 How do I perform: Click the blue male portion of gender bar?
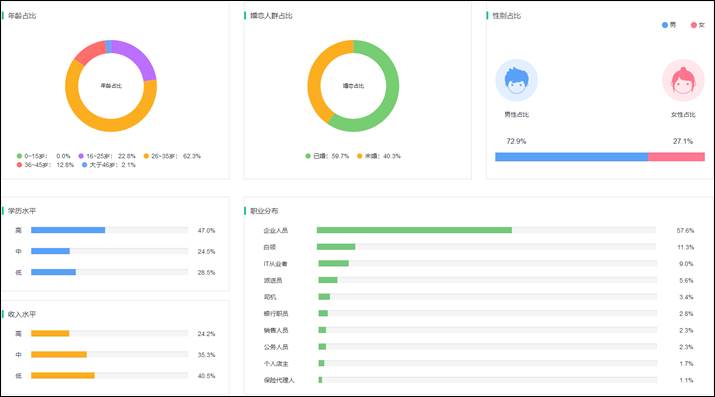click(571, 157)
